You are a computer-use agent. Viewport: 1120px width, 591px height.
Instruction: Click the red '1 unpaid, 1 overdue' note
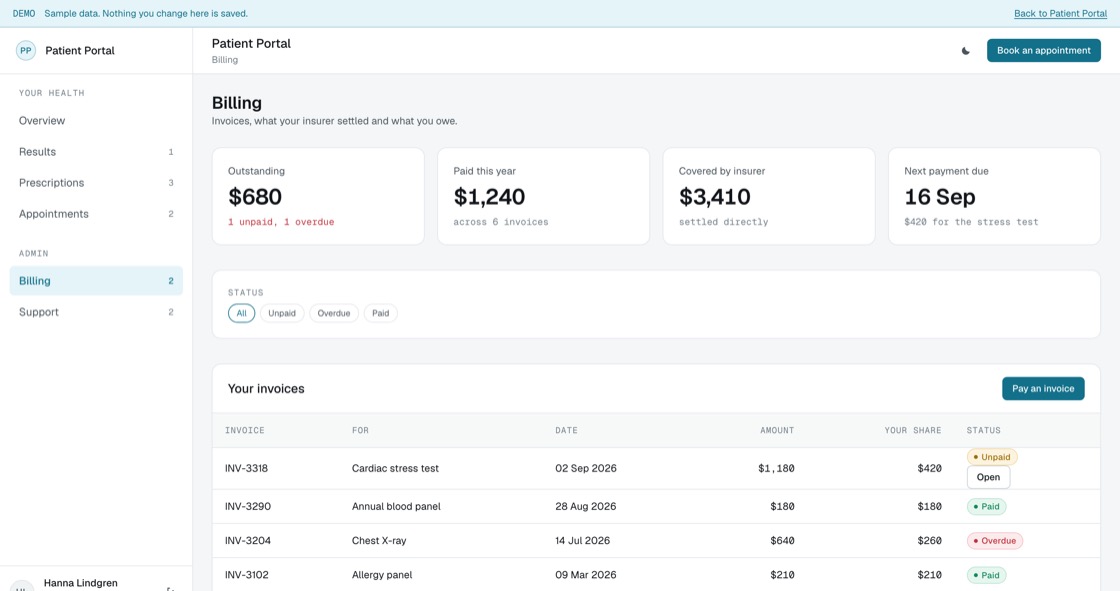click(x=281, y=222)
